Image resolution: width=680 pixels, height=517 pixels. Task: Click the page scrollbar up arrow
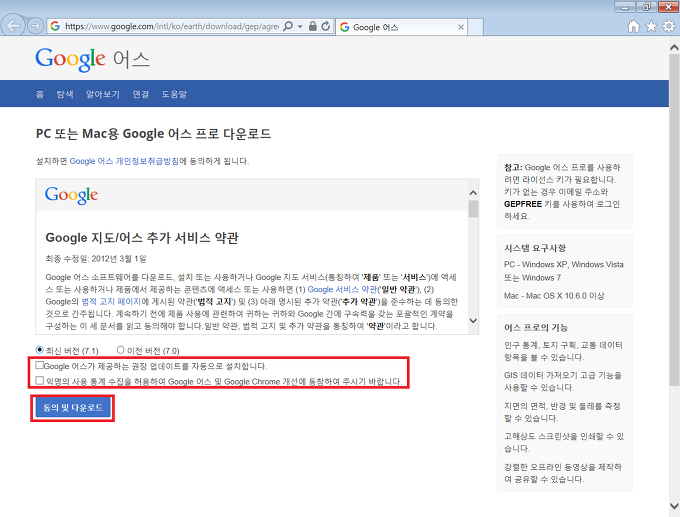[x=674, y=46]
